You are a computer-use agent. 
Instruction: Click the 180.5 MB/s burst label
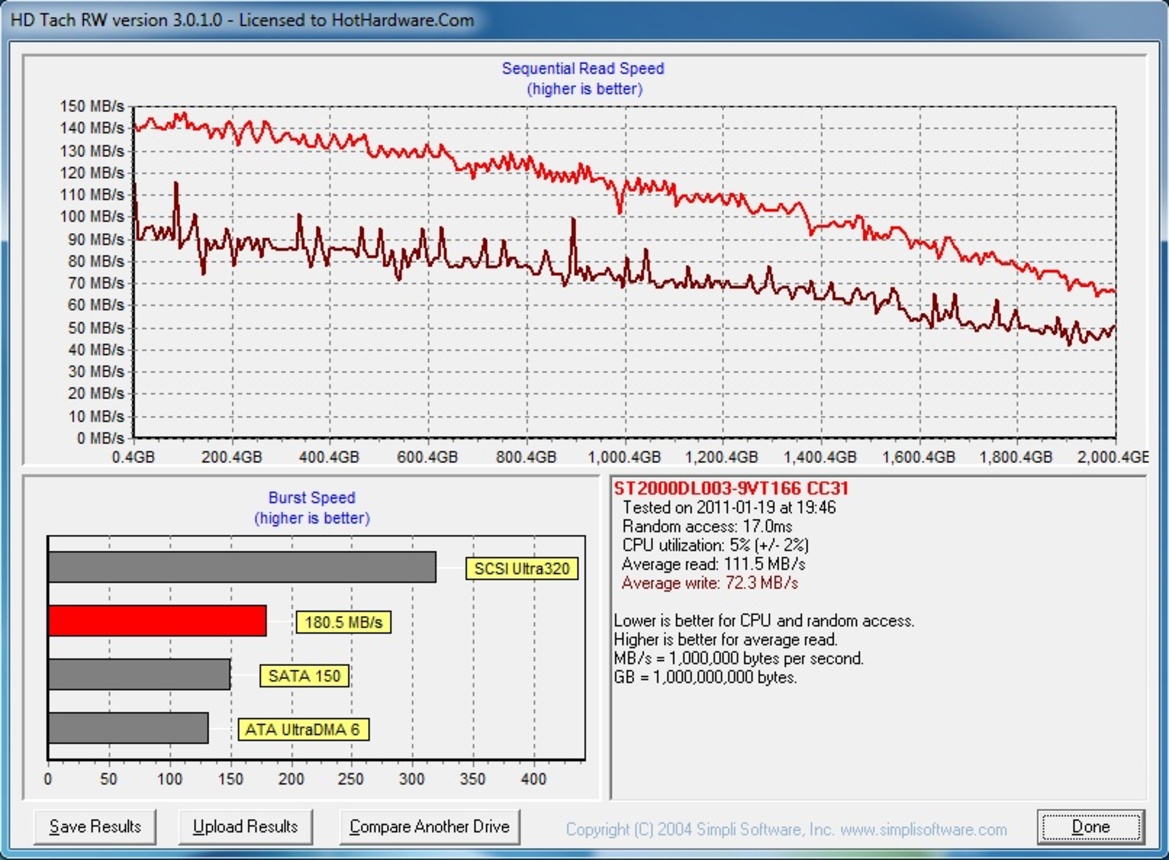(344, 622)
